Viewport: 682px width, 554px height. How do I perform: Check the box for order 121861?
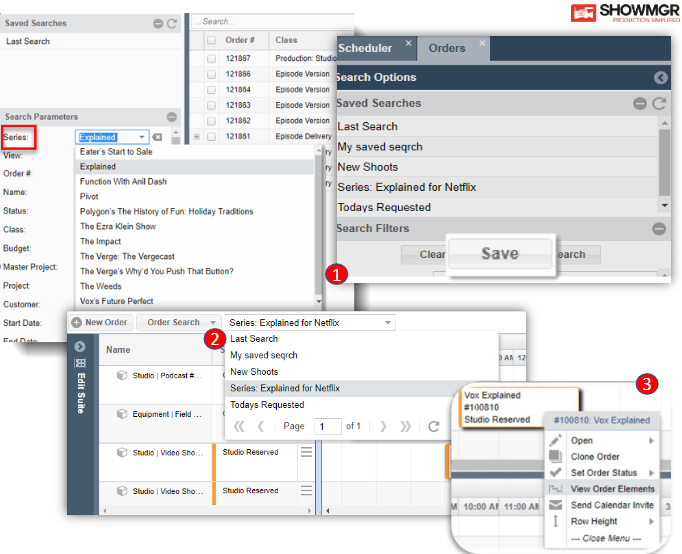coord(211,137)
